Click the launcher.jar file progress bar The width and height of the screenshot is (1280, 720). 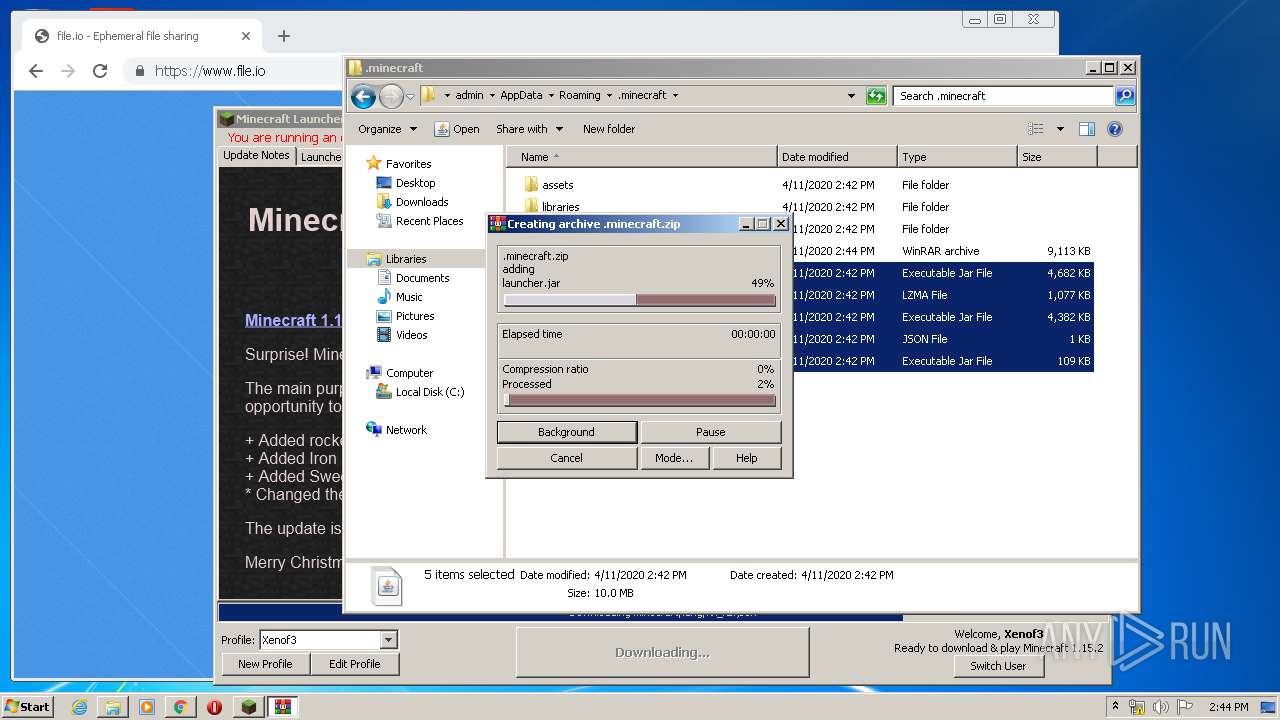click(639, 300)
